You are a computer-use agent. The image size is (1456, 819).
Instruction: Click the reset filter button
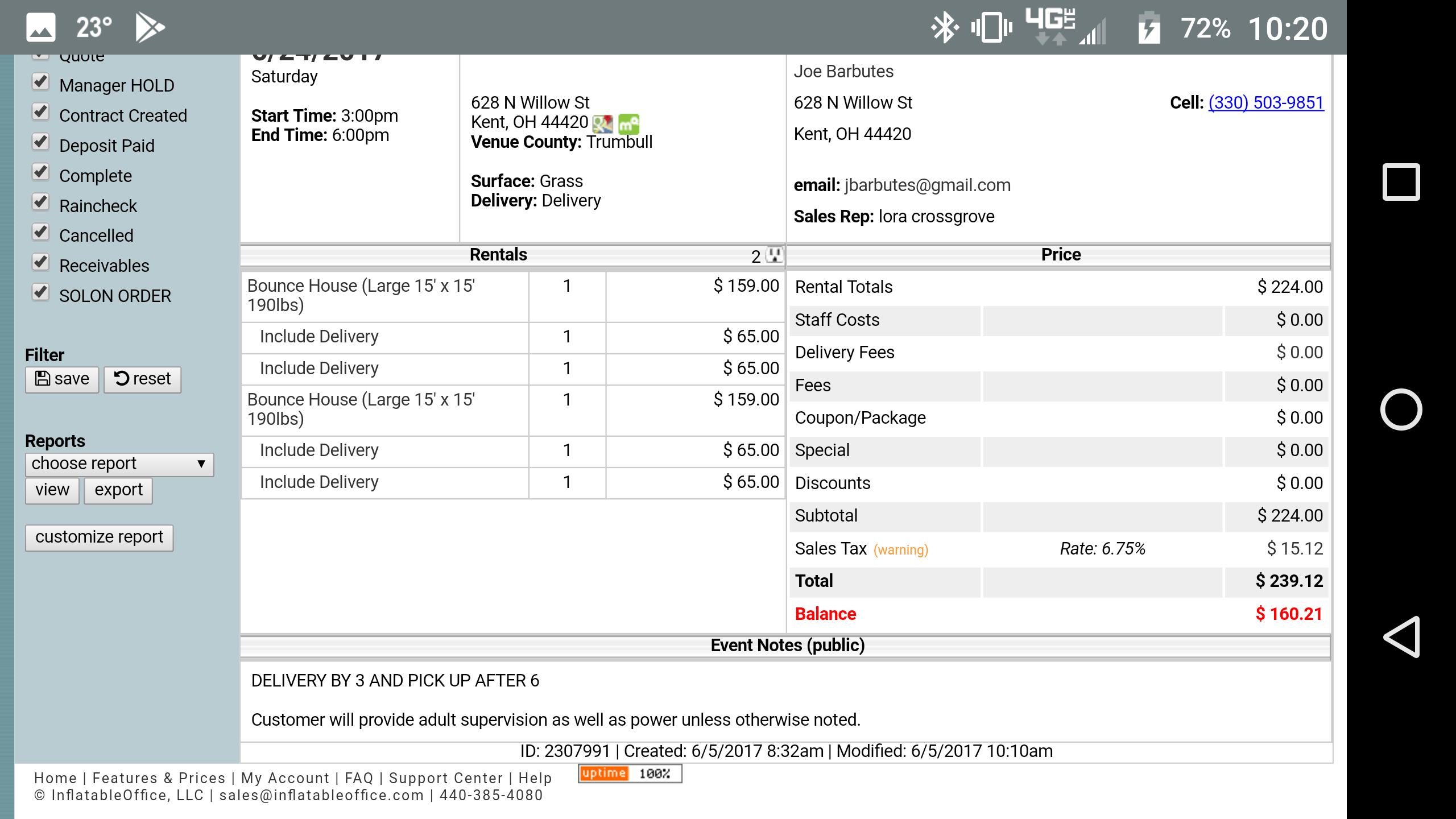(142, 379)
